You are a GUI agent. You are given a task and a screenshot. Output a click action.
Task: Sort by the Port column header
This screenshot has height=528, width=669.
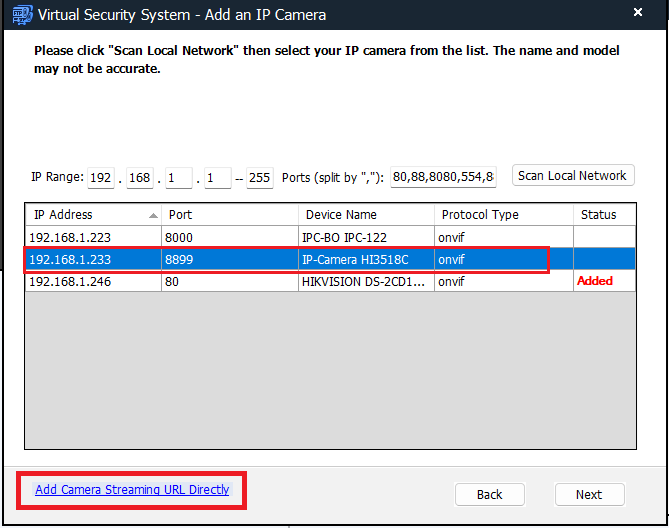pos(228,215)
